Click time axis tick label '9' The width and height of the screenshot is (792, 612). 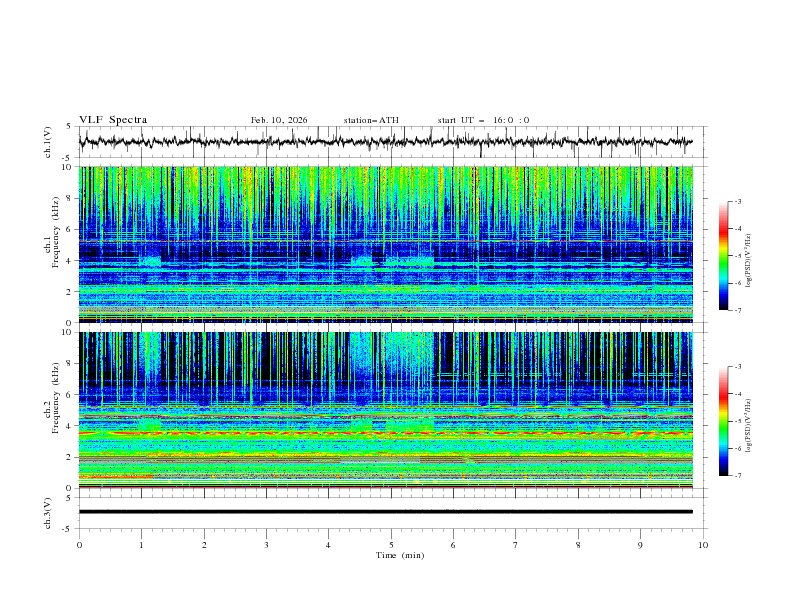pyautogui.click(x=640, y=545)
